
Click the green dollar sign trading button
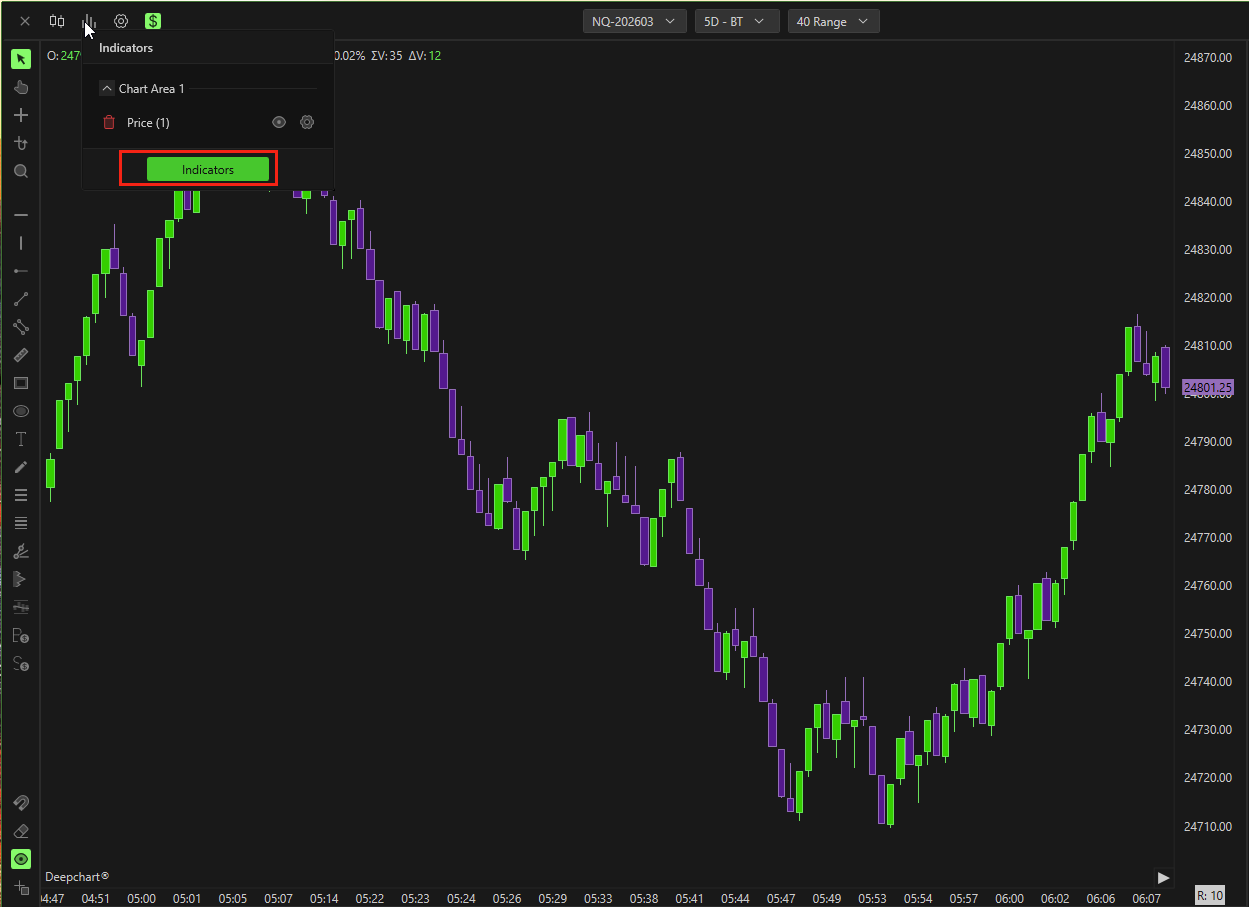point(153,21)
